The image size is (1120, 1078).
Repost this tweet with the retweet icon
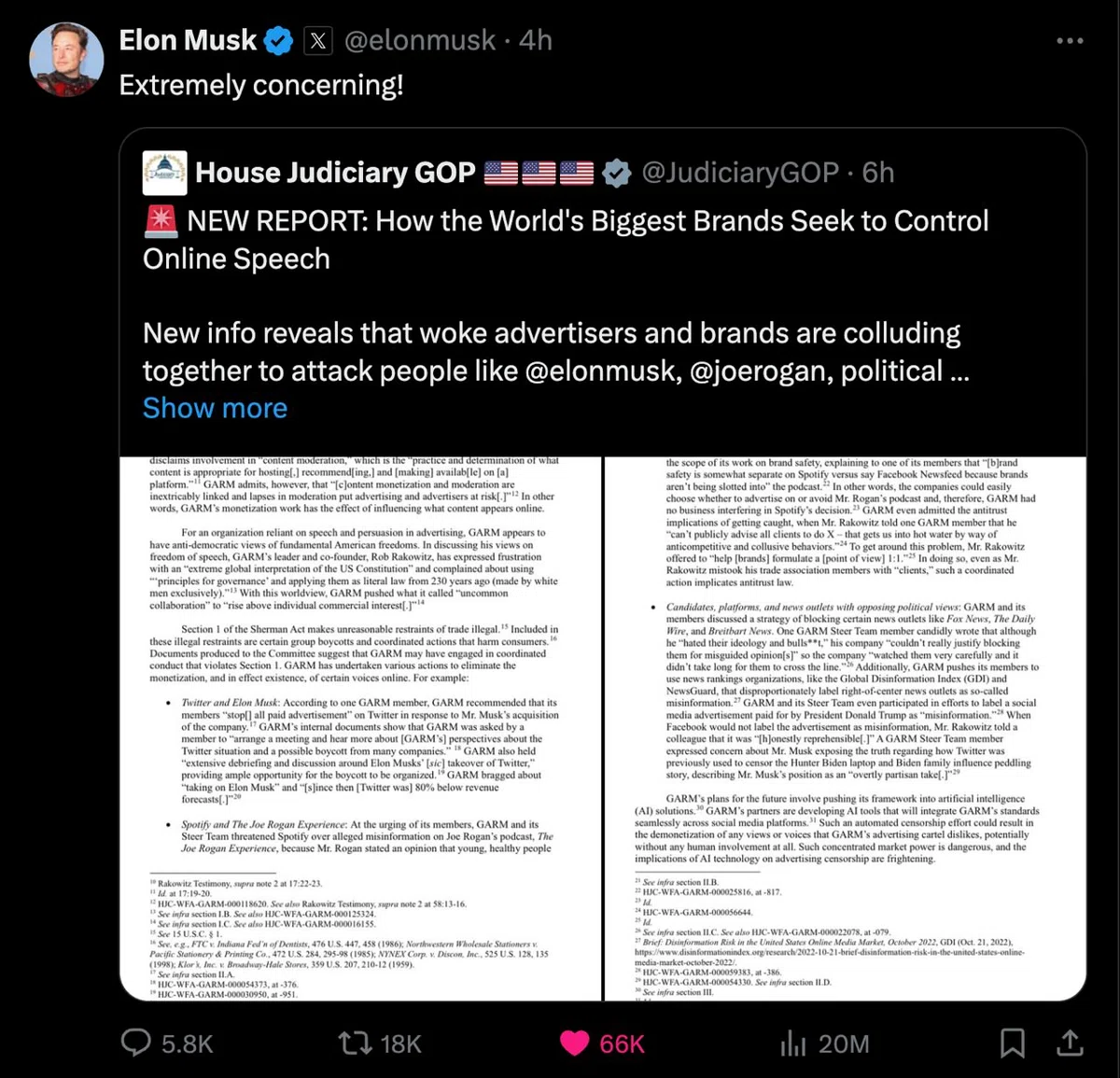(x=355, y=1043)
